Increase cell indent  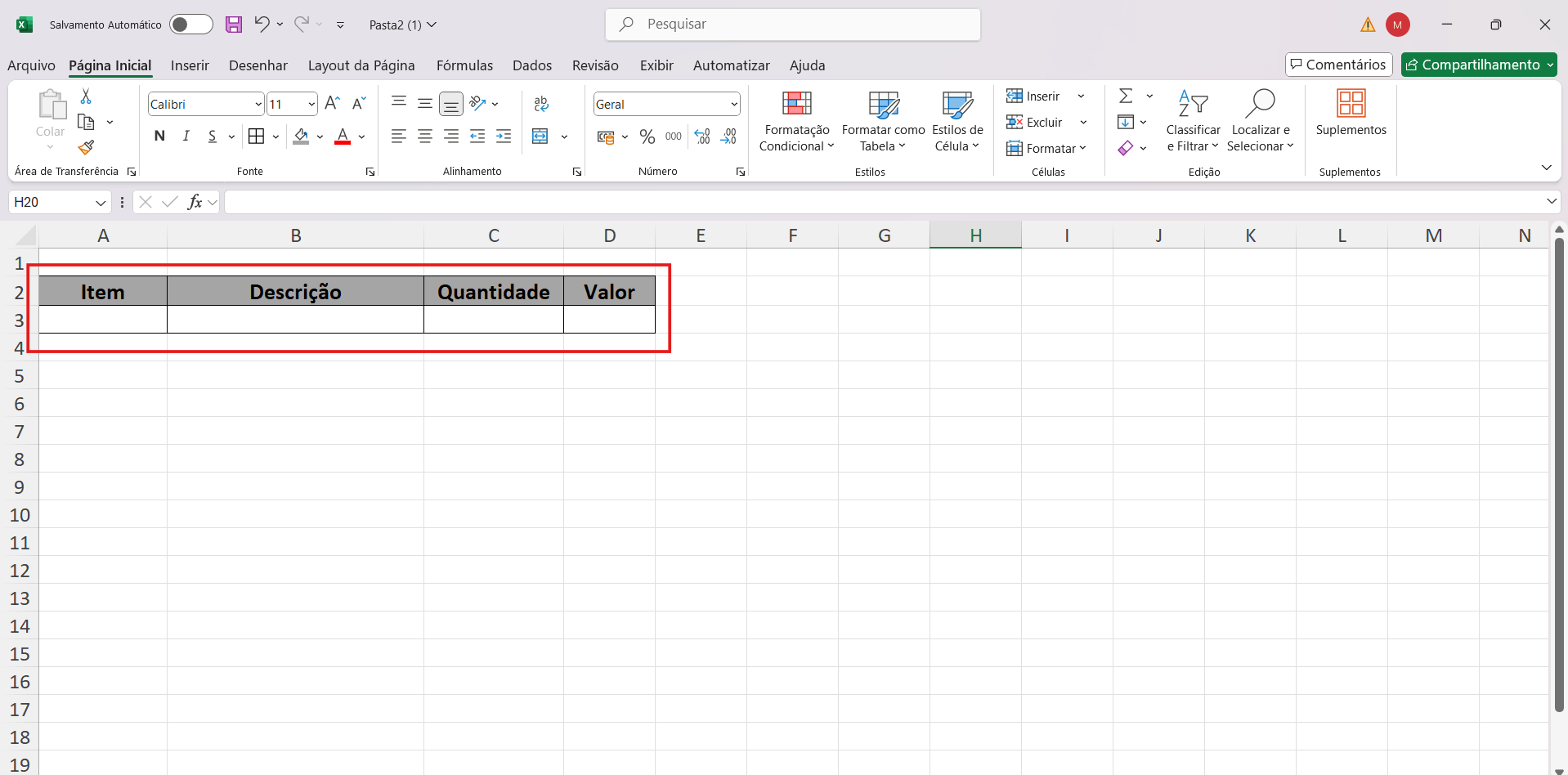coord(504,137)
